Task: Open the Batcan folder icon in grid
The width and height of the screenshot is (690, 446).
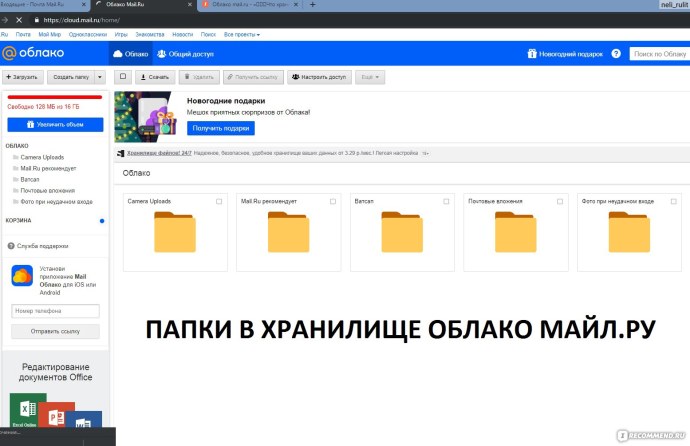Action: pos(402,232)
